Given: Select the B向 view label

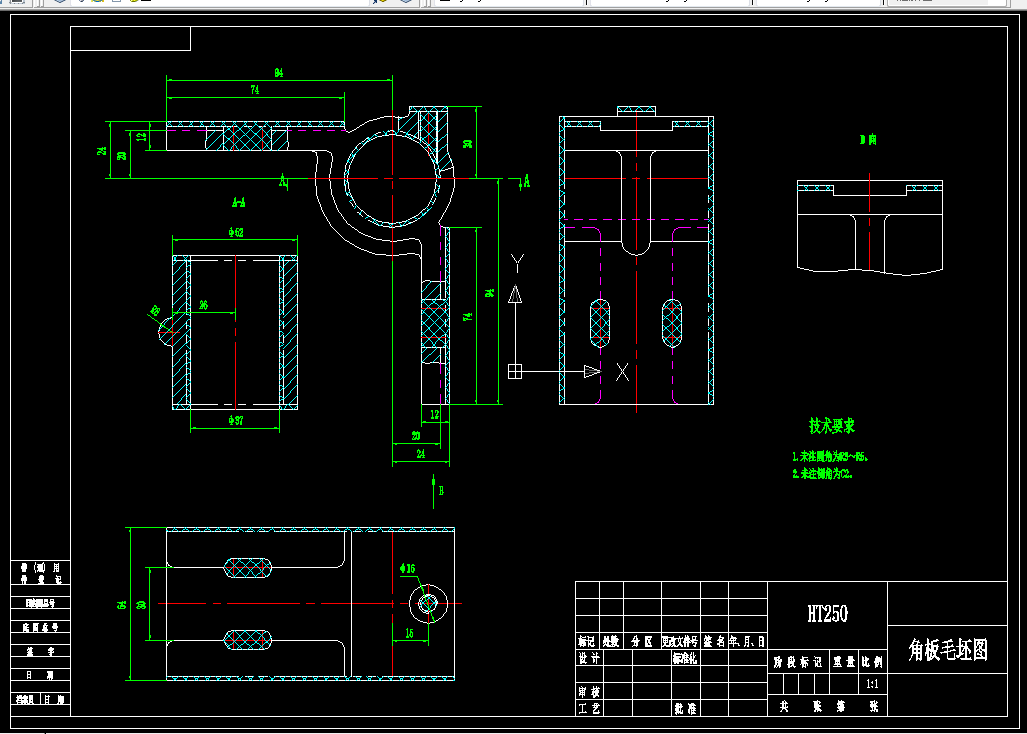Looking at the screenshot, I should [x=868, y=139].
